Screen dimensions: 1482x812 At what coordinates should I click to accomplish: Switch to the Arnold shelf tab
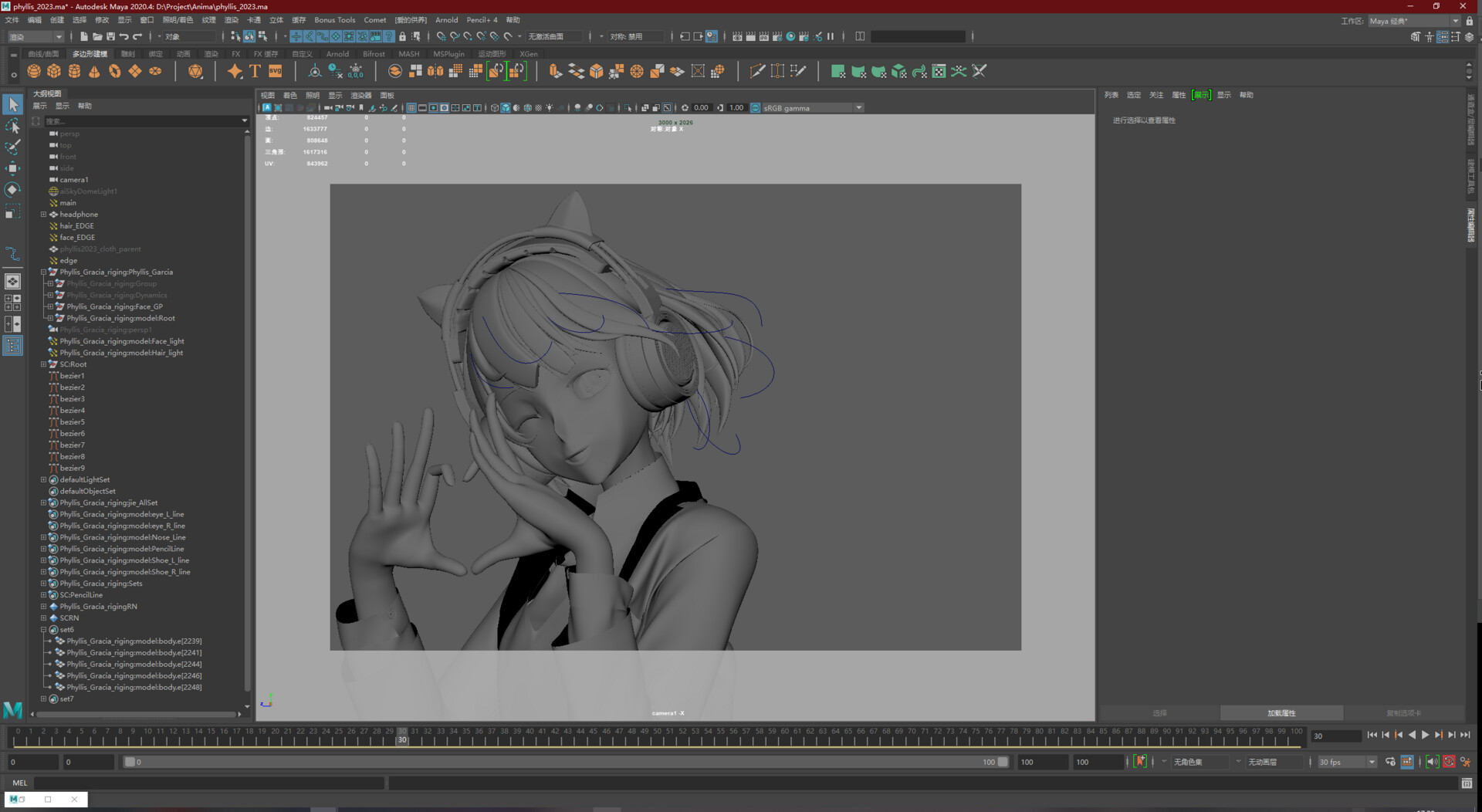coord(337,54)
